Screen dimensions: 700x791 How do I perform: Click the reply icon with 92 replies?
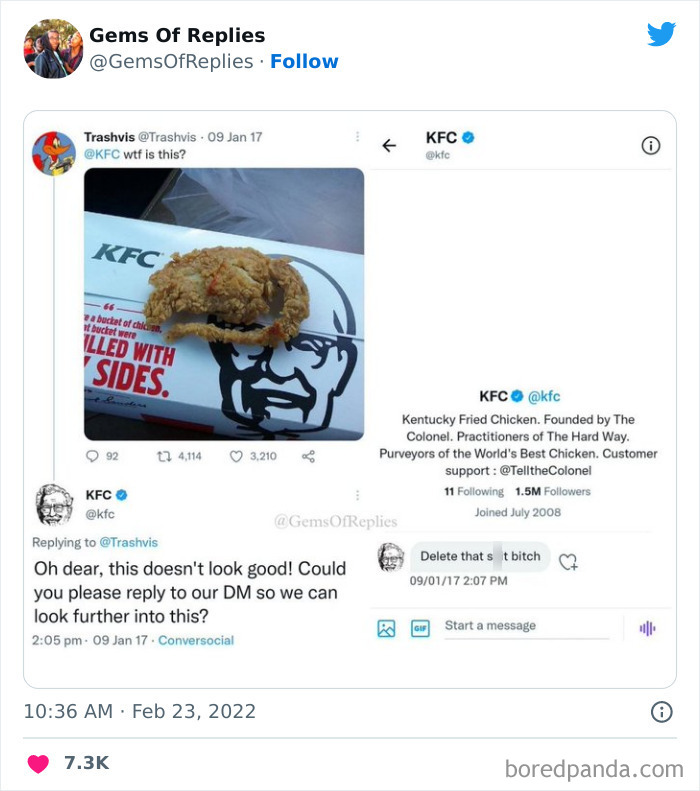coord(92,456)
